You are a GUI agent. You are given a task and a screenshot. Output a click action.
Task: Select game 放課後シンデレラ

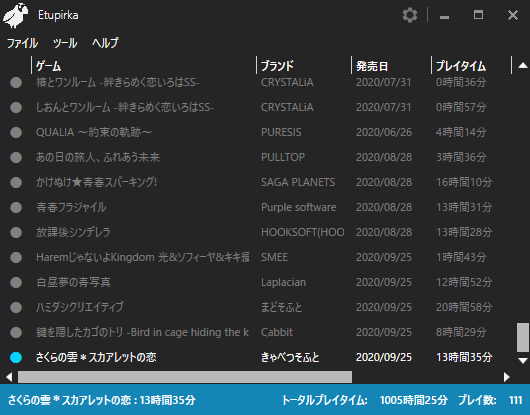coord(73,233)
